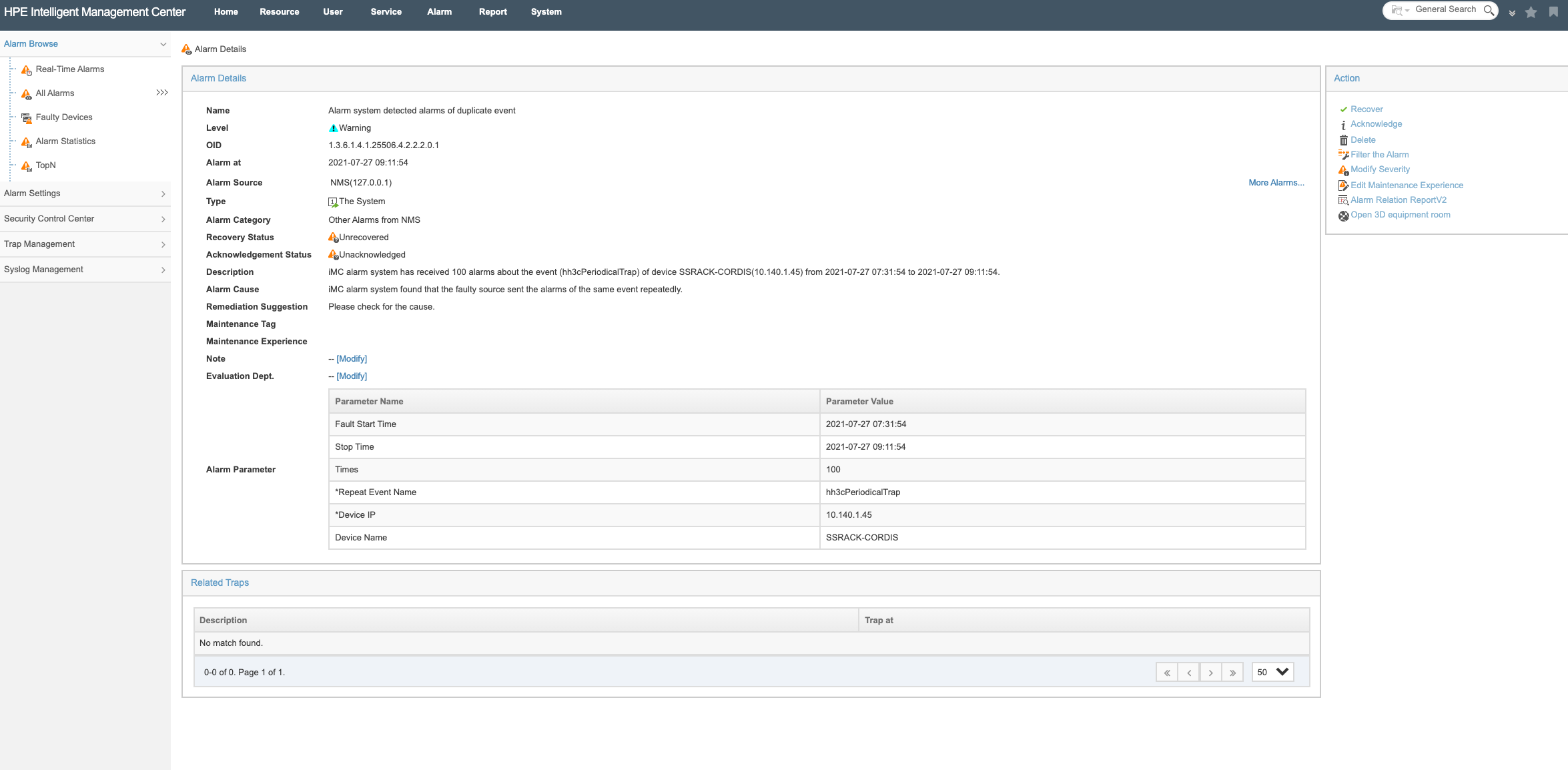
Task: Click Modify link next to Note
Action: click(x=352, y=359)
